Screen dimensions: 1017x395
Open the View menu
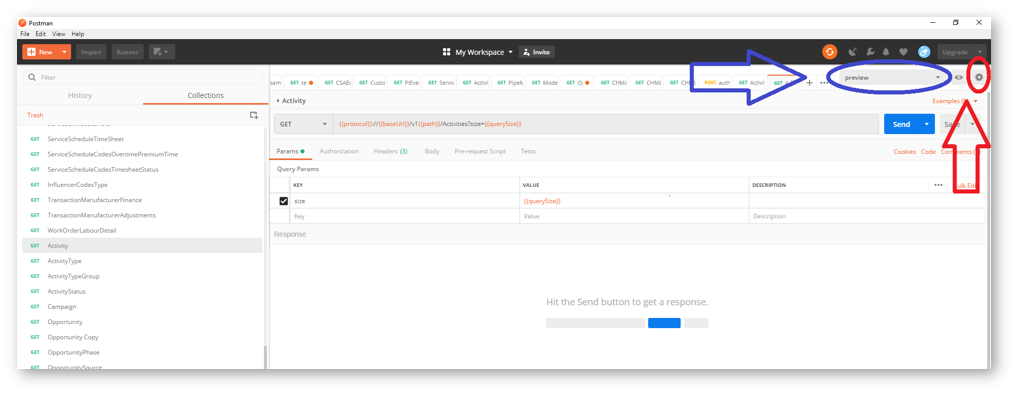pyautogui.click(x=58, y=34)
